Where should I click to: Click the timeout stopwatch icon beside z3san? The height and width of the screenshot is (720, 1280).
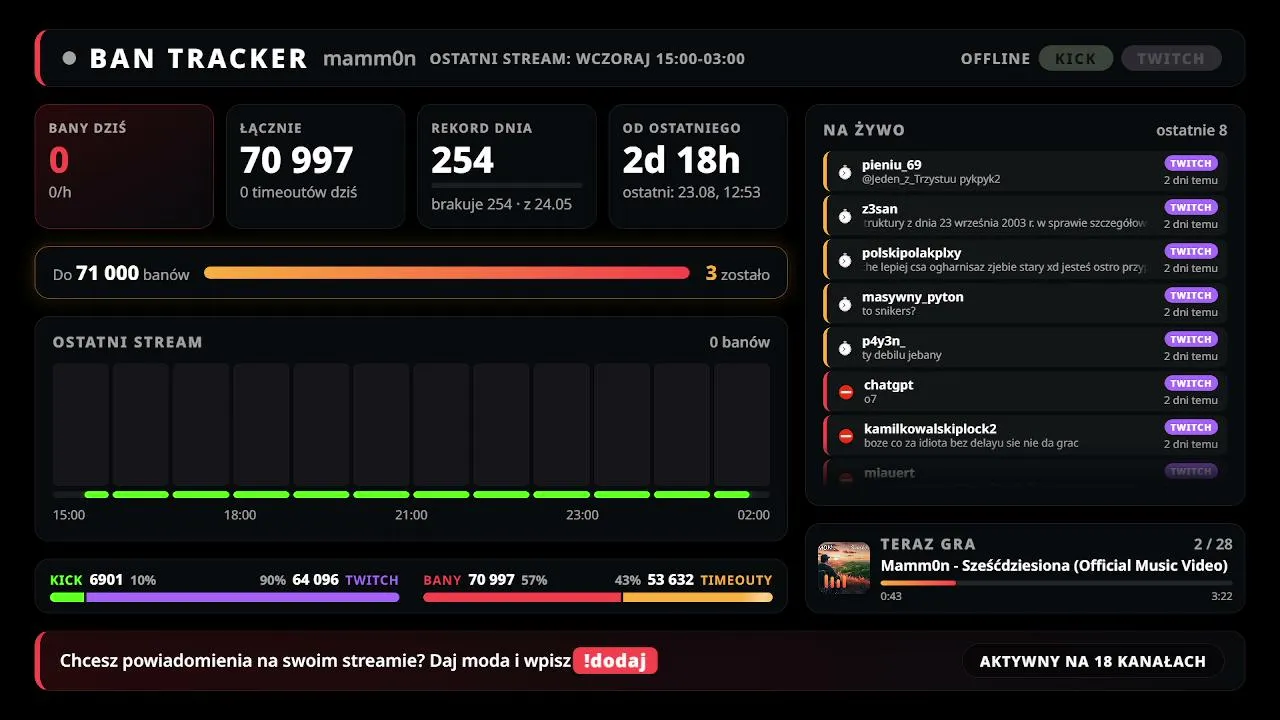[x=845, y=216]
